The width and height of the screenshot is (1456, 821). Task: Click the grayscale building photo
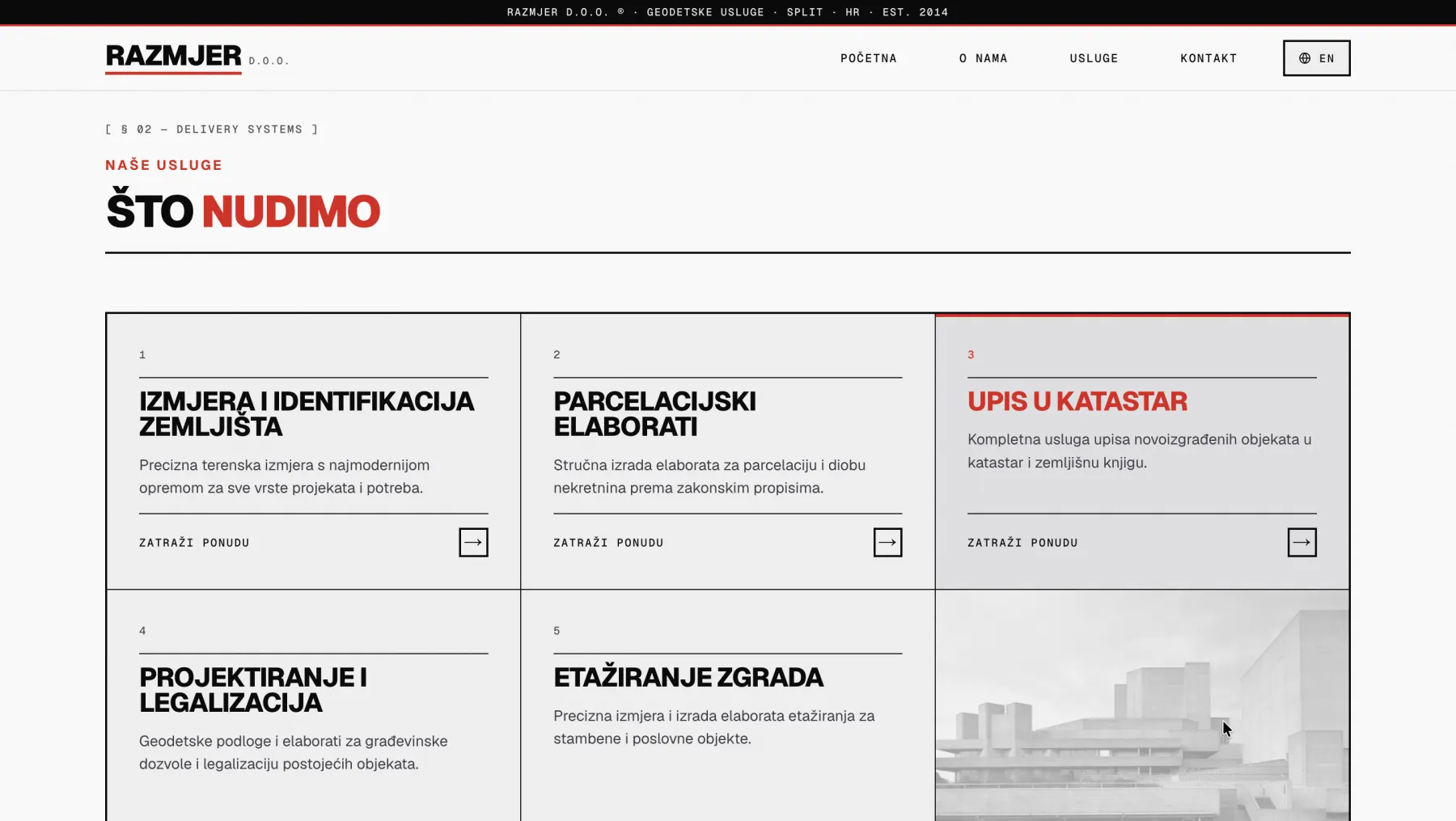(1142, 705)
